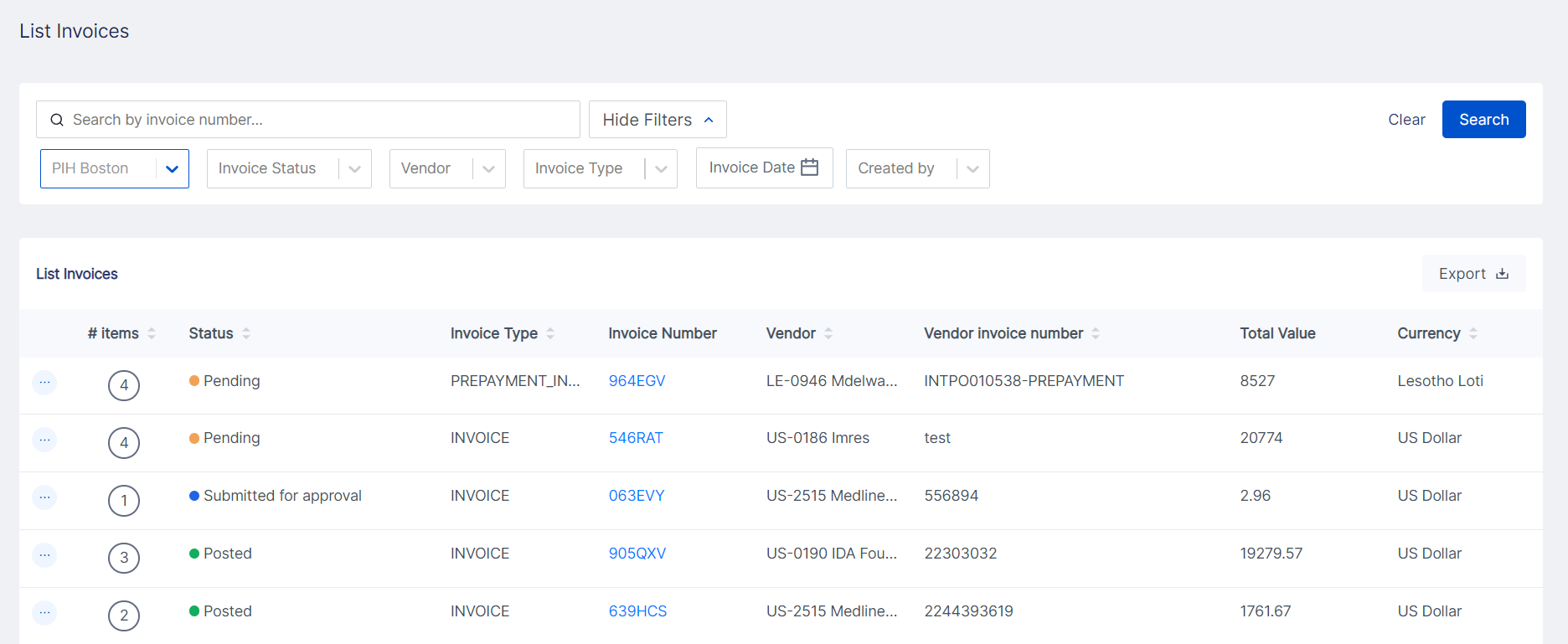The image size is (1568, 644).
Task: Click vendor US-0190 IDA Fou... cell
Action: coord(832,554)
